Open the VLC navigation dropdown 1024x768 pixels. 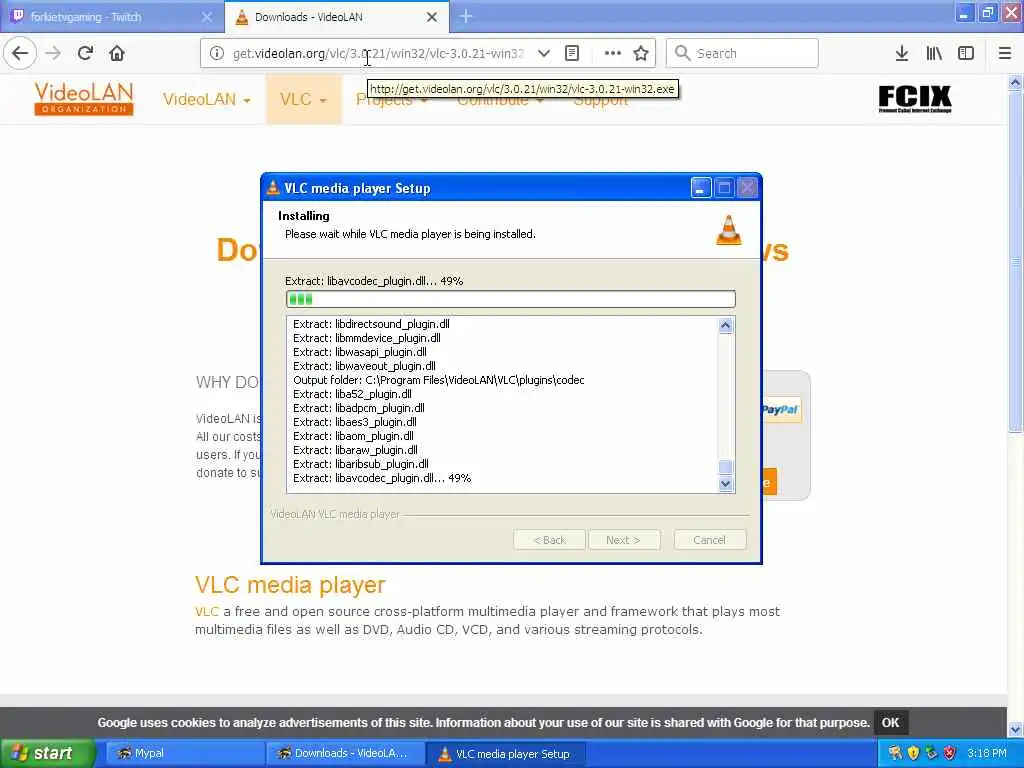point(303,99)
